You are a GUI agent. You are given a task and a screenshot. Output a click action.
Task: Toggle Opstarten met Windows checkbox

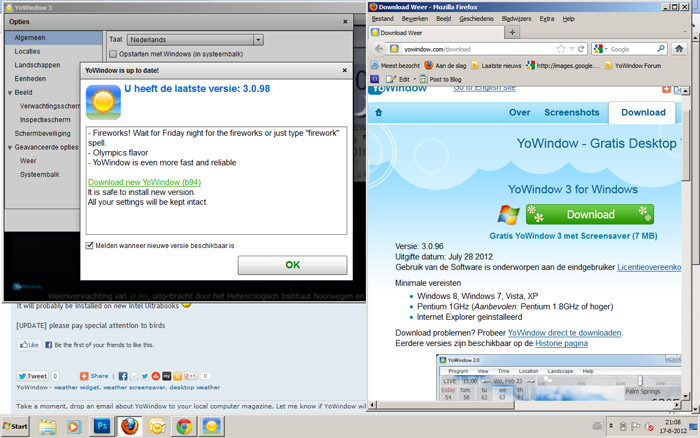point(113,54)
